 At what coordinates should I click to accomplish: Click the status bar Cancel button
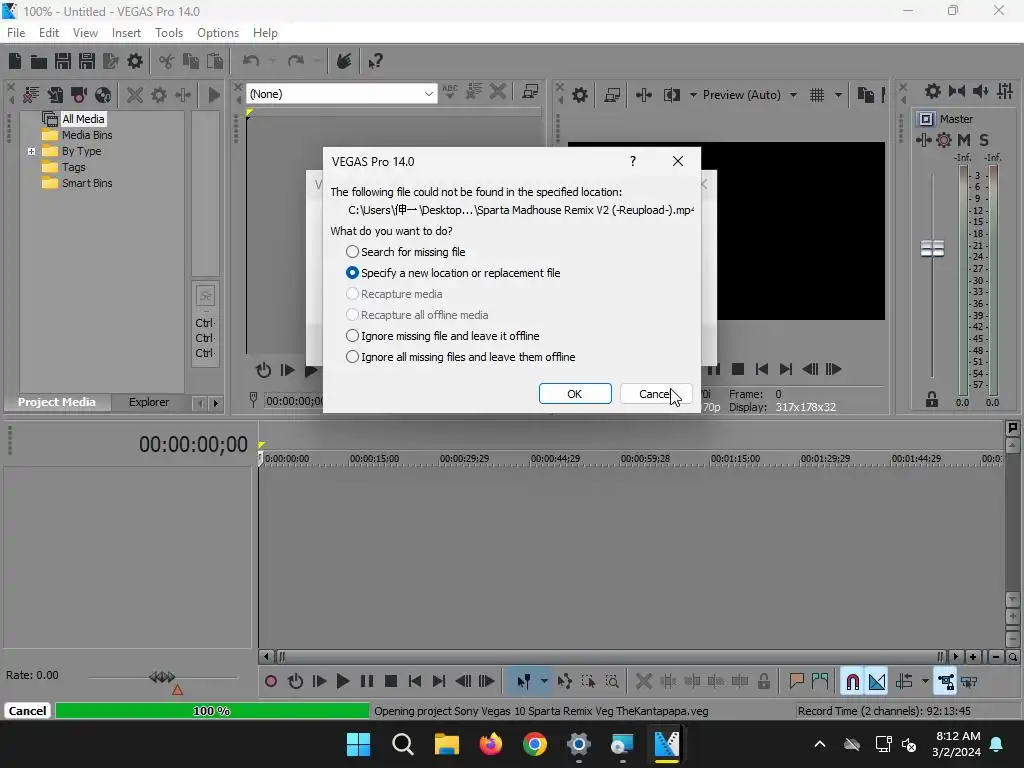(27, 711)
